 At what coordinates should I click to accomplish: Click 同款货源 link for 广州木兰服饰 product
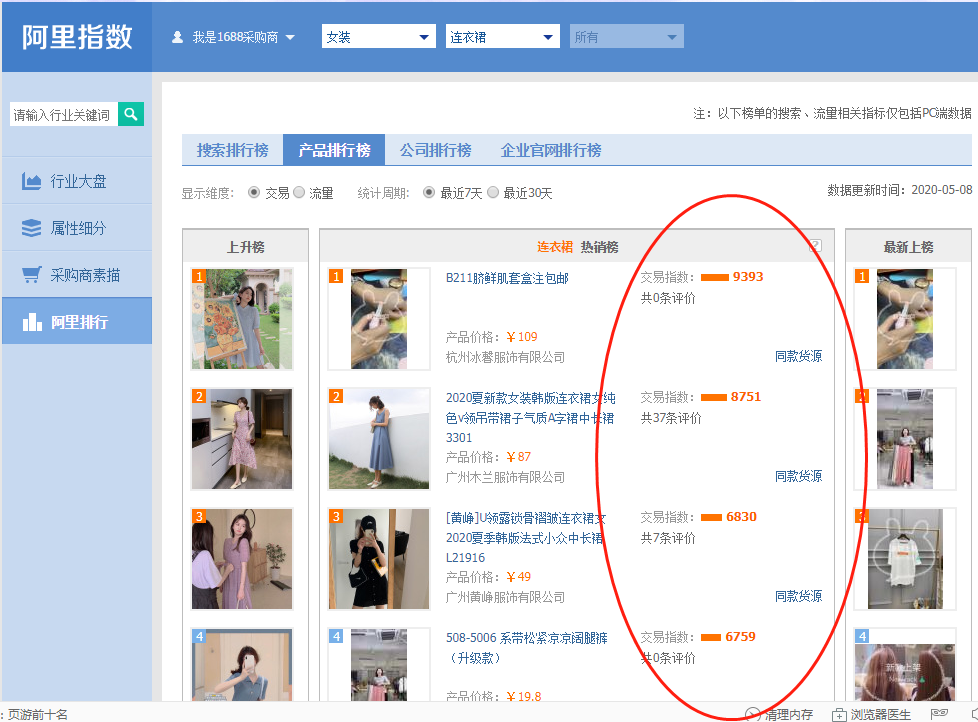coord(798,476)
